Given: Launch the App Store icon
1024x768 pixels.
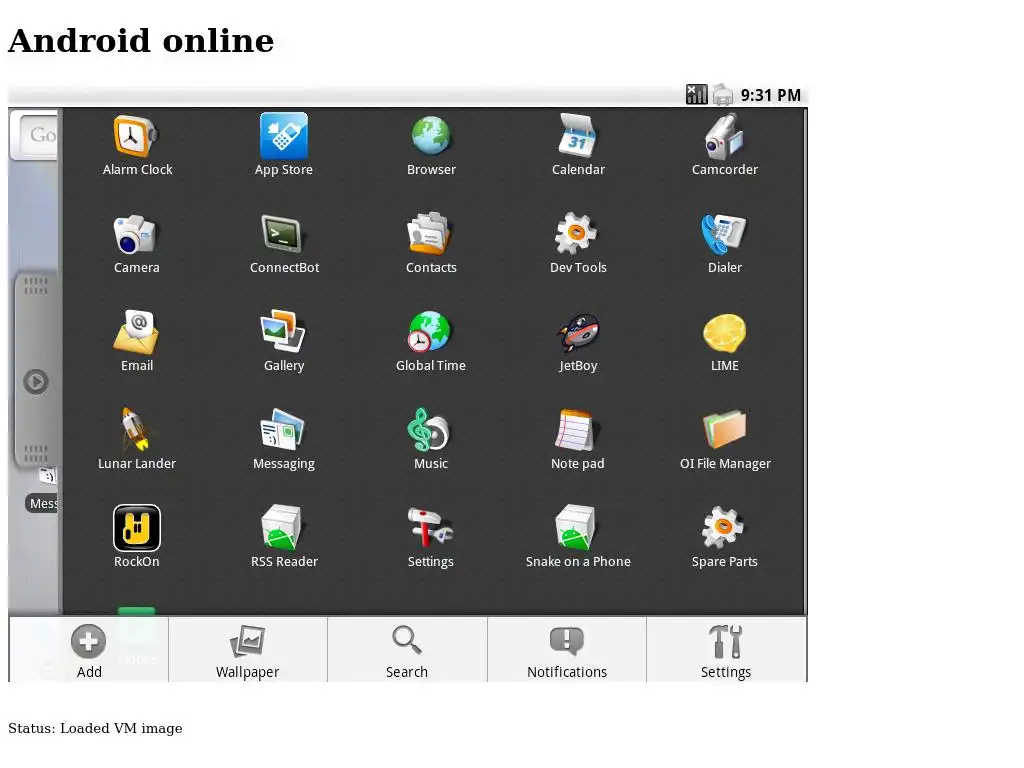Looking at the screenshot, I should [283, 145].
